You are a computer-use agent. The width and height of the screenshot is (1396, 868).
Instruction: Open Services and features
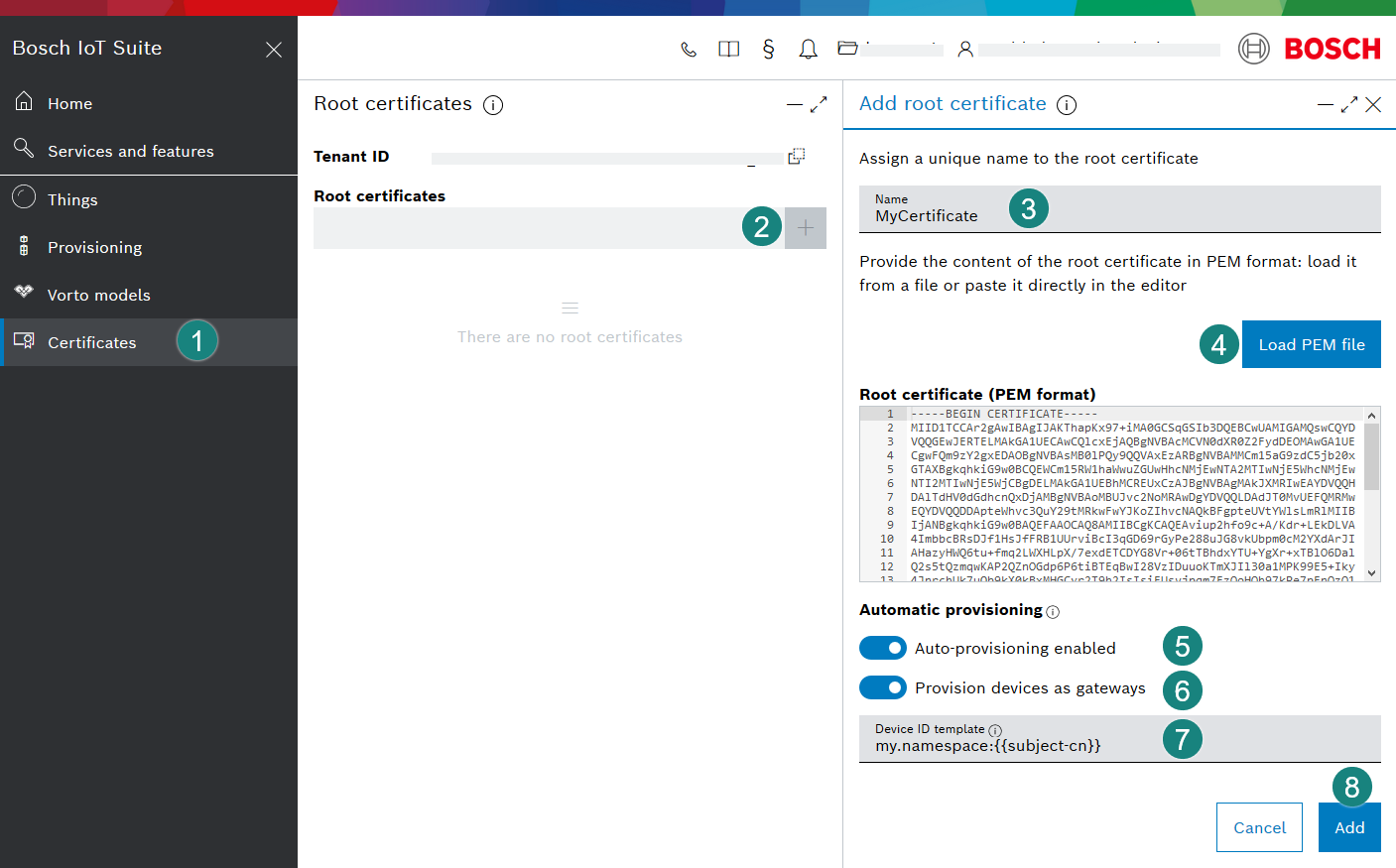[x=149, y=151]
